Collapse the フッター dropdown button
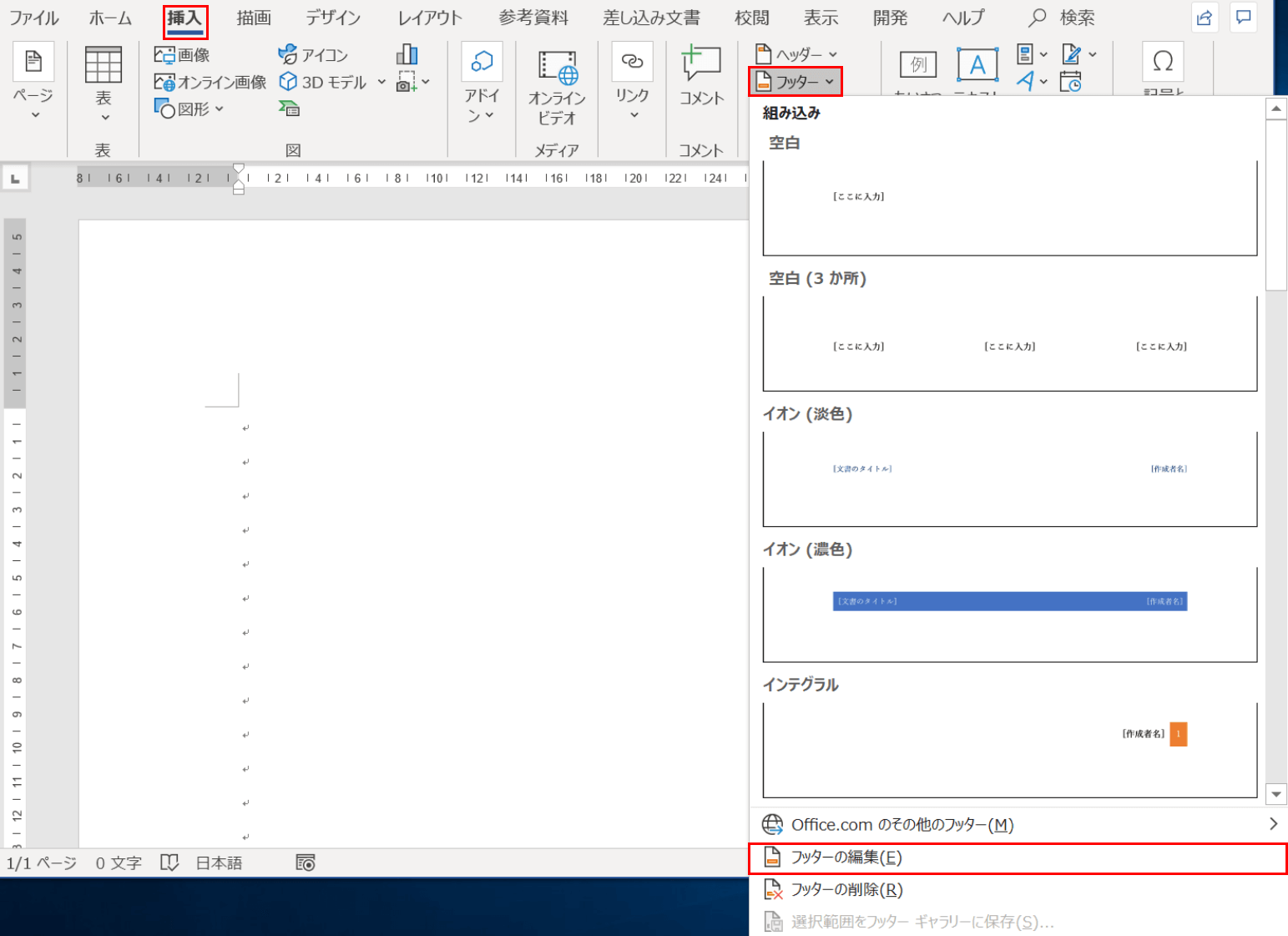This screenshot has width=1288, height=936. point(795,82)
